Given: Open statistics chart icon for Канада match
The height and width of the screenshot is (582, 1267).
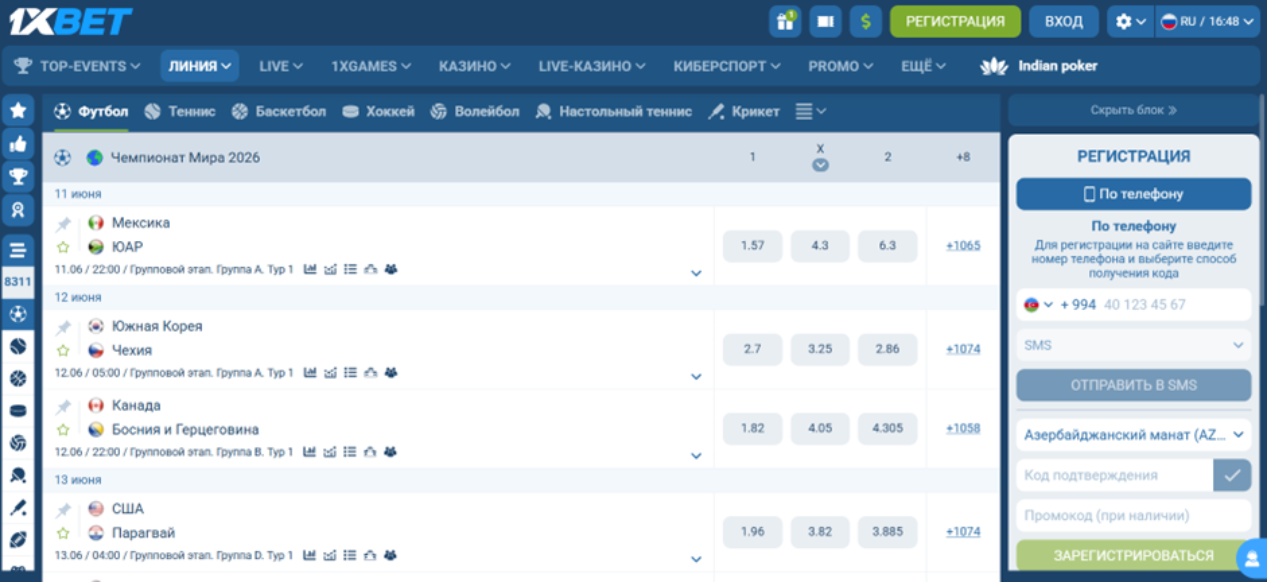Looking at the screenshot, I should (x=310, y=452).
